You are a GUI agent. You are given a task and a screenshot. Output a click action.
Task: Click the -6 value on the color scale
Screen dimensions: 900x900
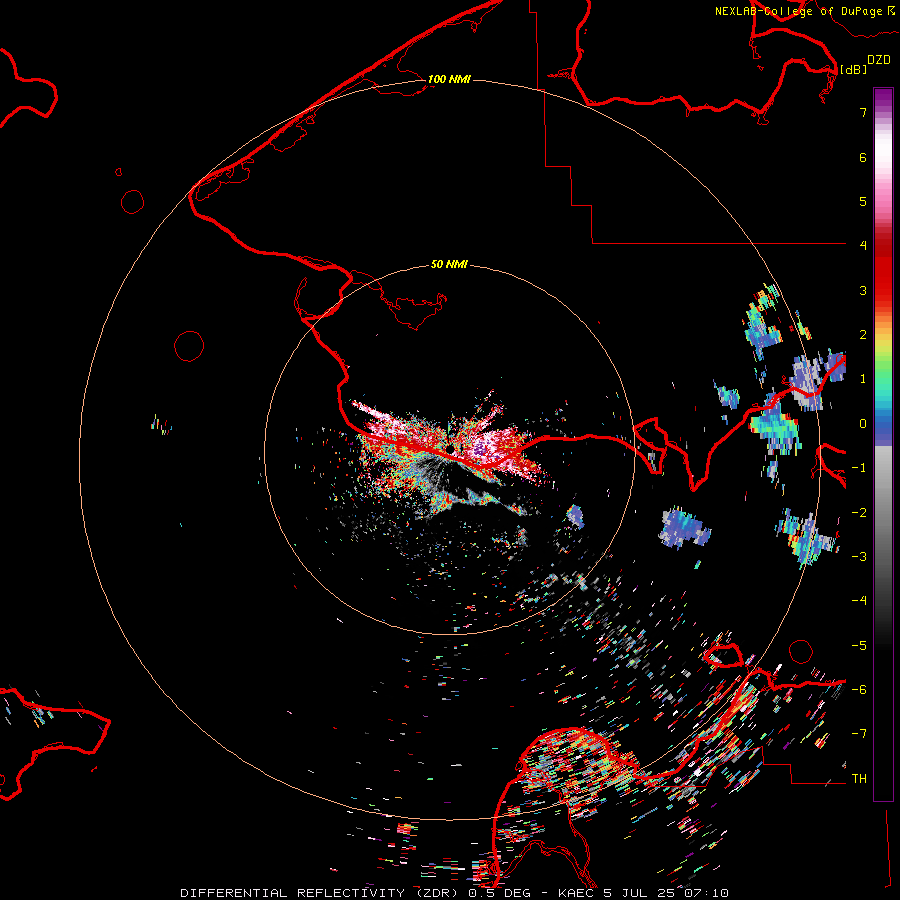coord(859,690)
